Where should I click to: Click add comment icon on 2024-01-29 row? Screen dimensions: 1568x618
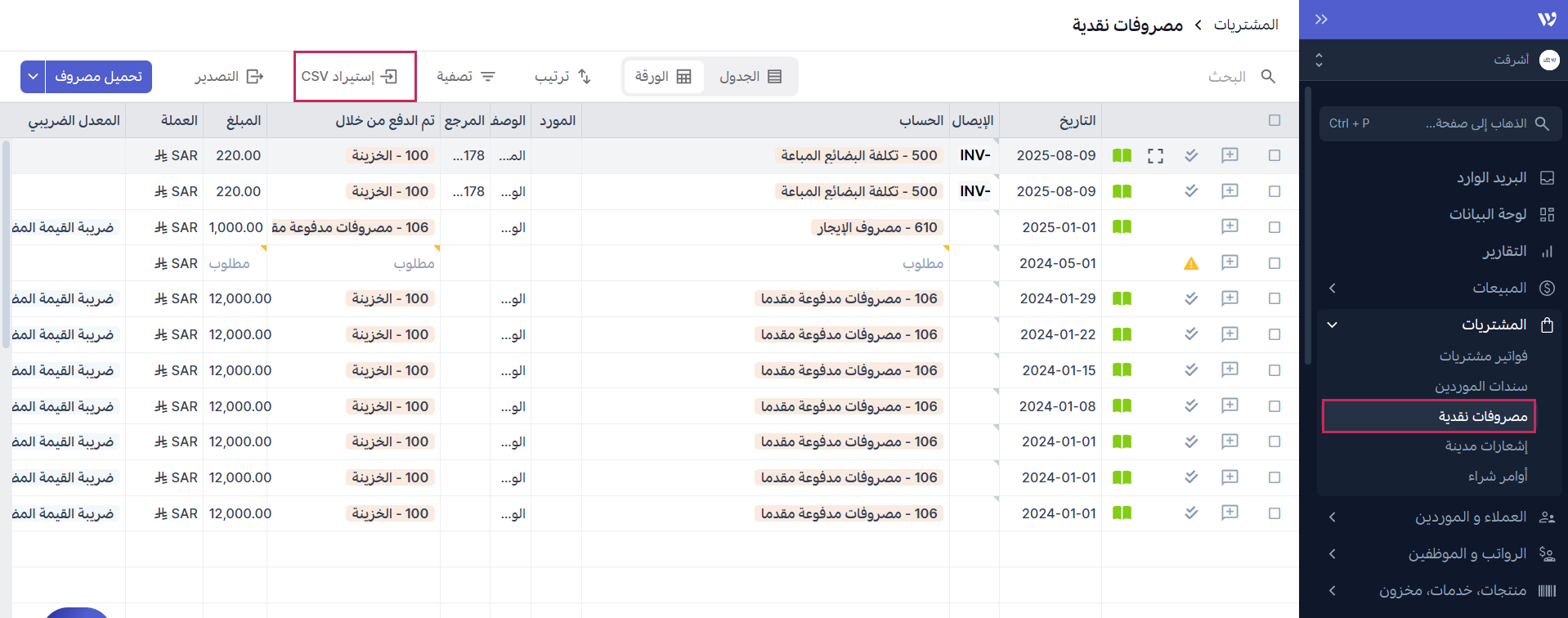click(1230, 298)
